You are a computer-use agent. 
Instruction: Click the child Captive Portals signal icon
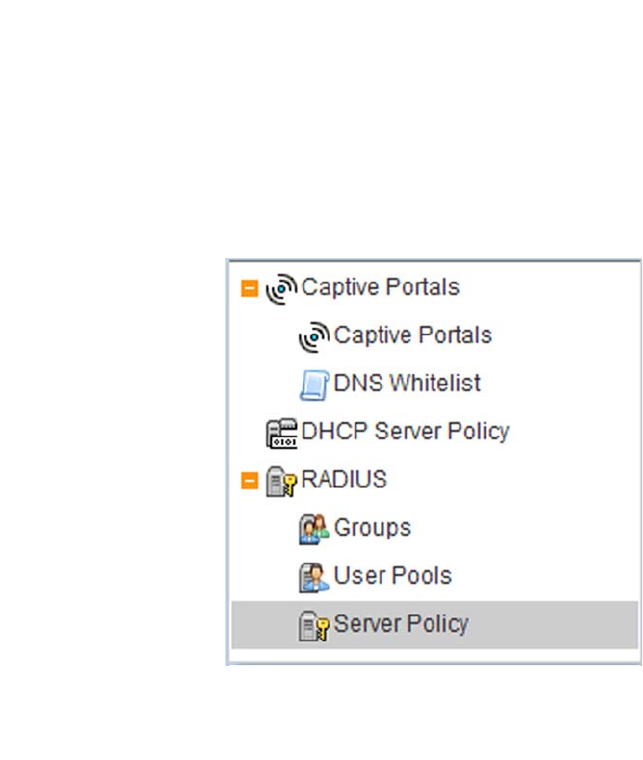314,336
